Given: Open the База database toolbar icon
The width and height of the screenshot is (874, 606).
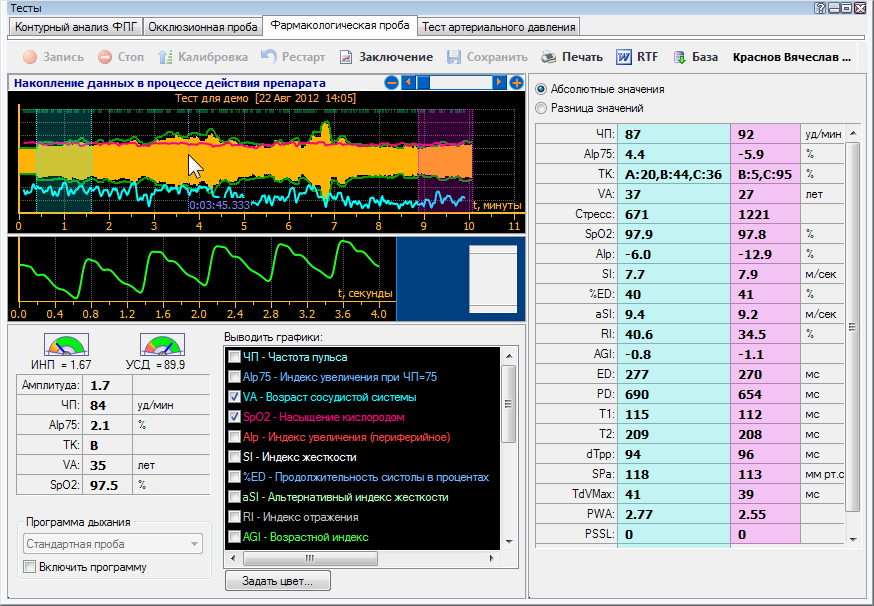Looking at the screenshot, I should (680, 57).
